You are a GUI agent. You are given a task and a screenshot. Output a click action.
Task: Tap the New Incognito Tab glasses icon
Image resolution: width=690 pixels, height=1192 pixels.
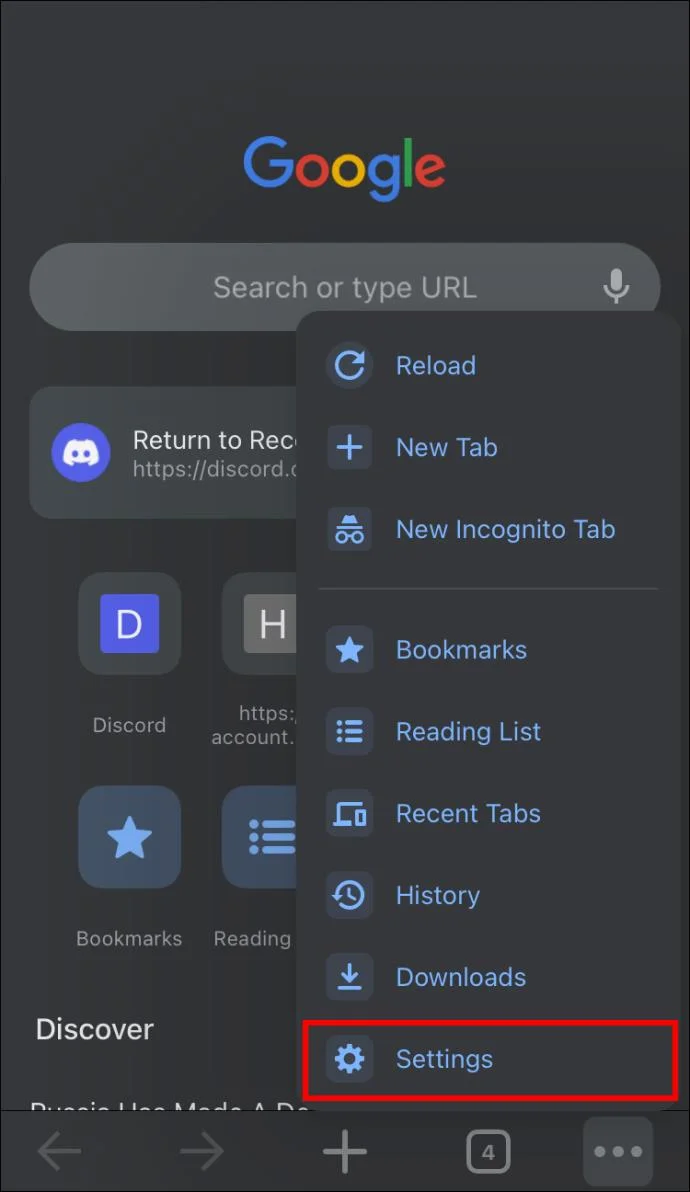pyautogui.click(x=349, y=529)
